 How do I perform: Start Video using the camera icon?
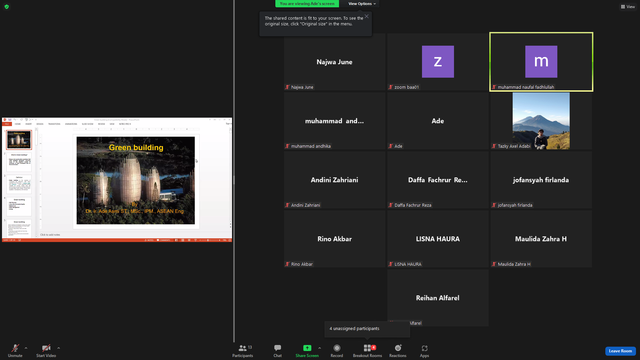pos(46,350)
